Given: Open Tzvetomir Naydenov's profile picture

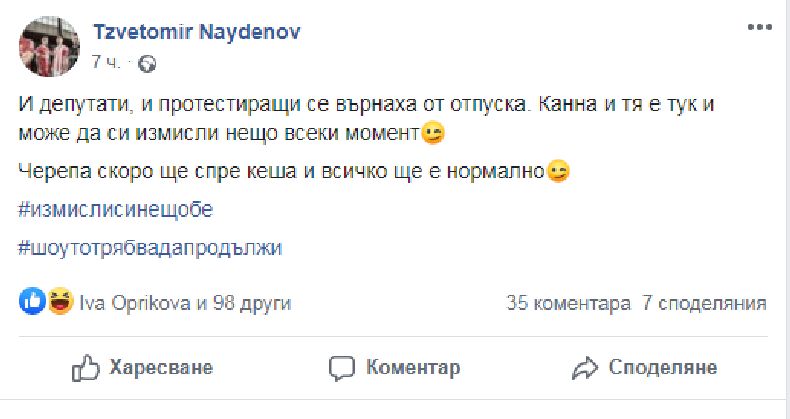Looking at the screenshot, I should click(46, 46).
